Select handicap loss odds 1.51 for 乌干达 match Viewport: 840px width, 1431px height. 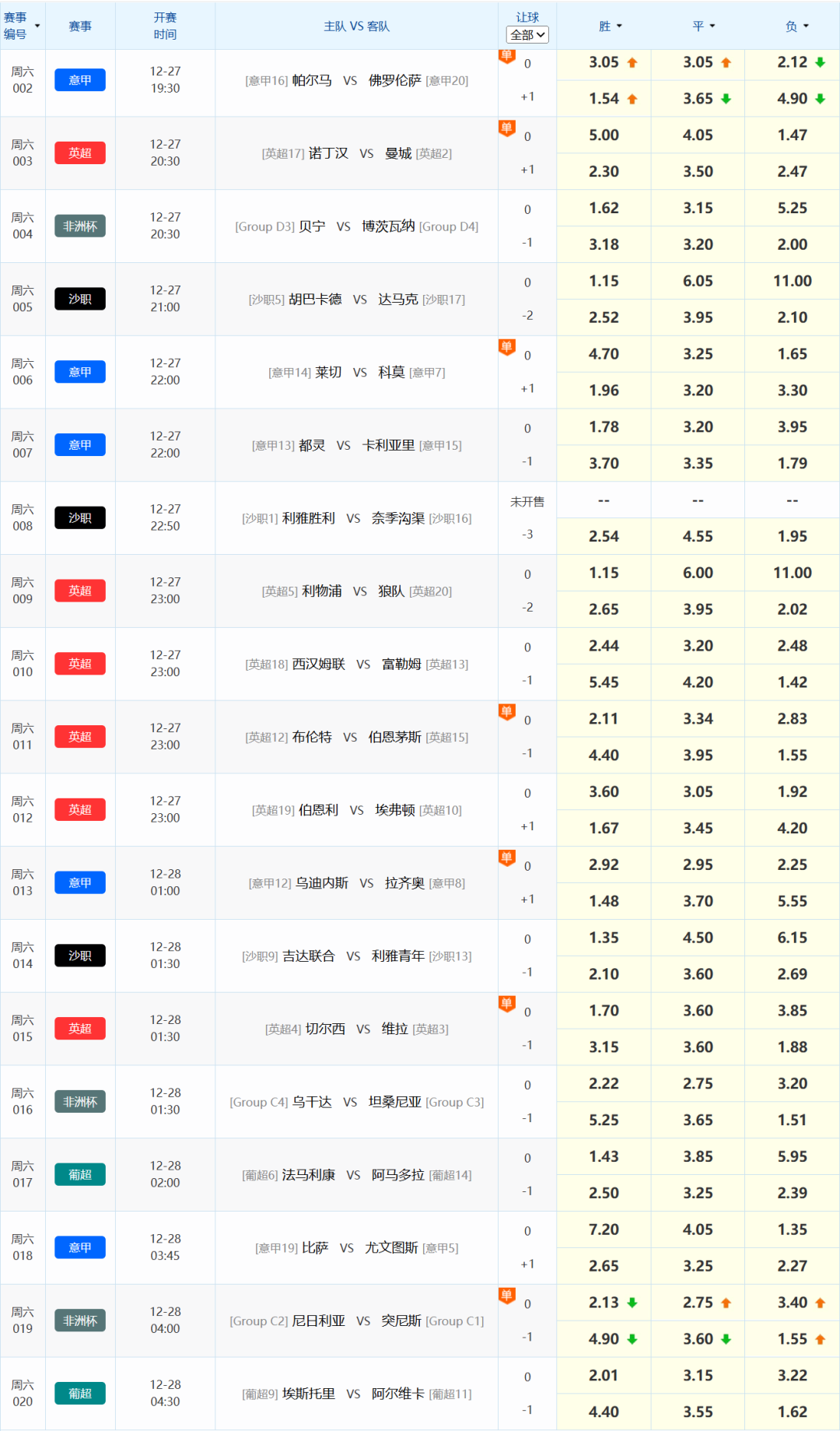pyautogui.click(x=792, y=1121)
